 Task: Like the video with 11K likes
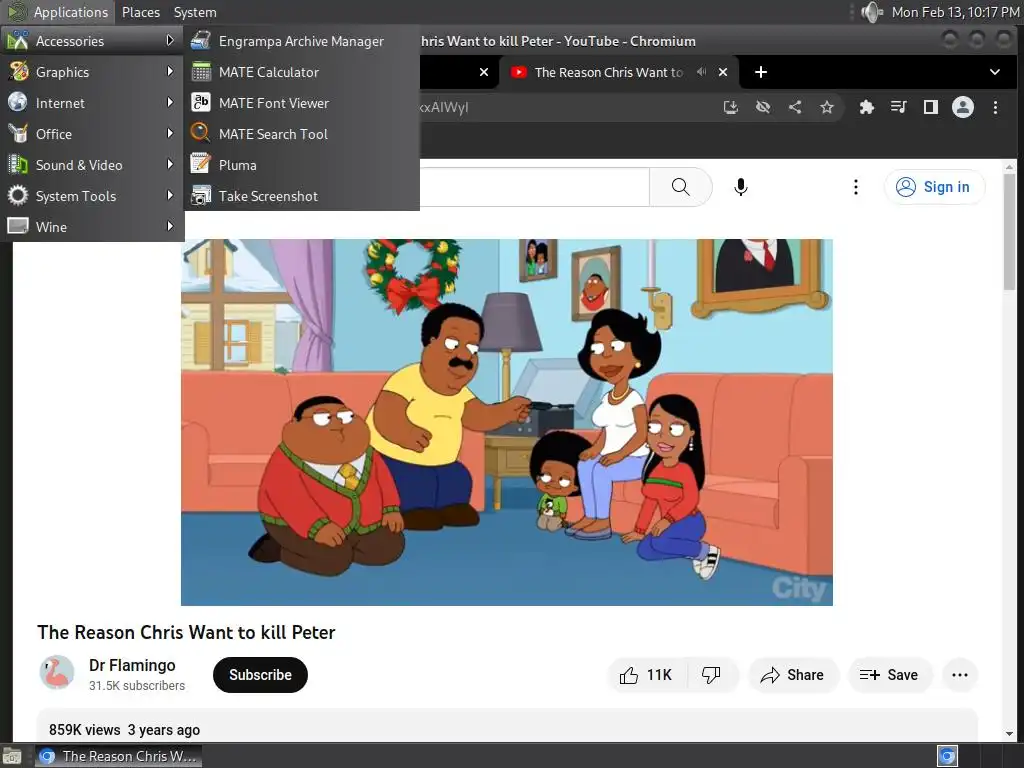(647, 675)
